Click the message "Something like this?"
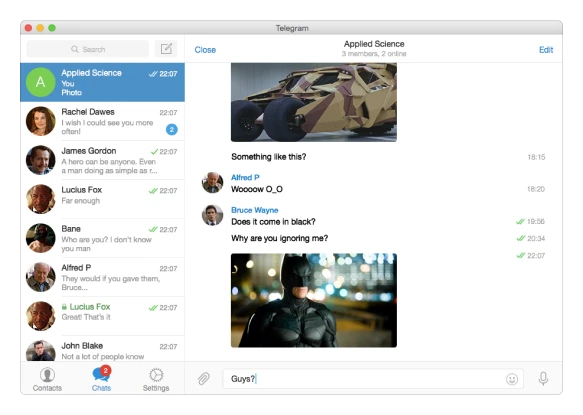Image resolution: width=583 pixels, height=415 pixels. [x=268, y=157]
